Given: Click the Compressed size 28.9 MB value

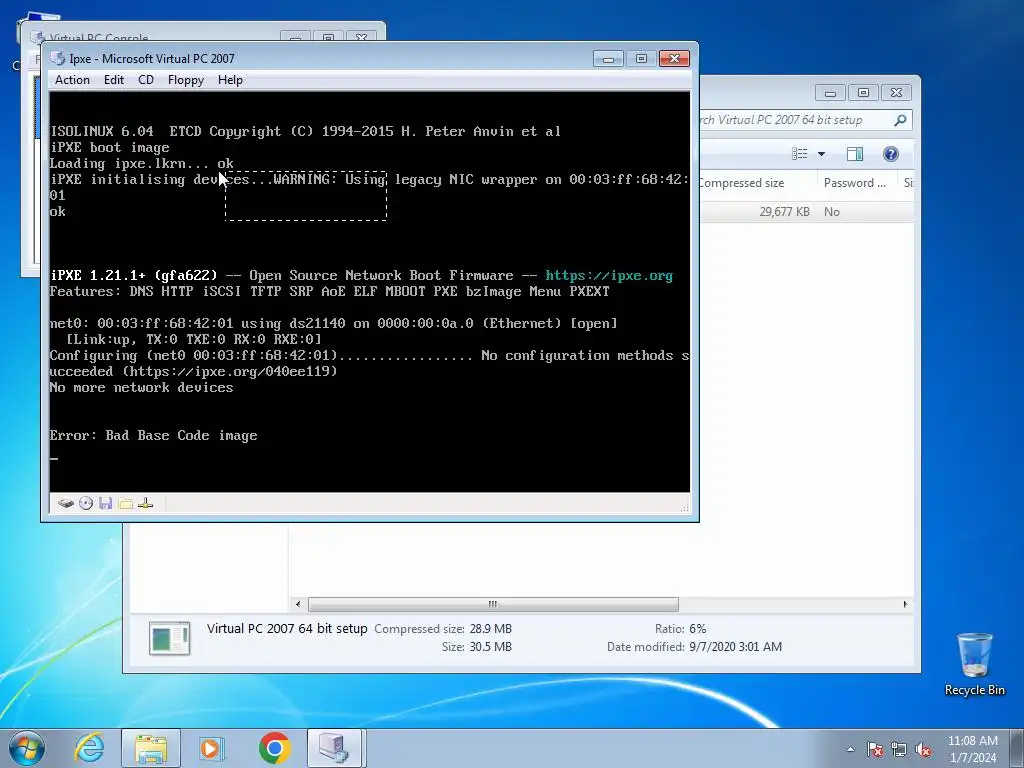Looking at the screenshot, I should (490, 629).
